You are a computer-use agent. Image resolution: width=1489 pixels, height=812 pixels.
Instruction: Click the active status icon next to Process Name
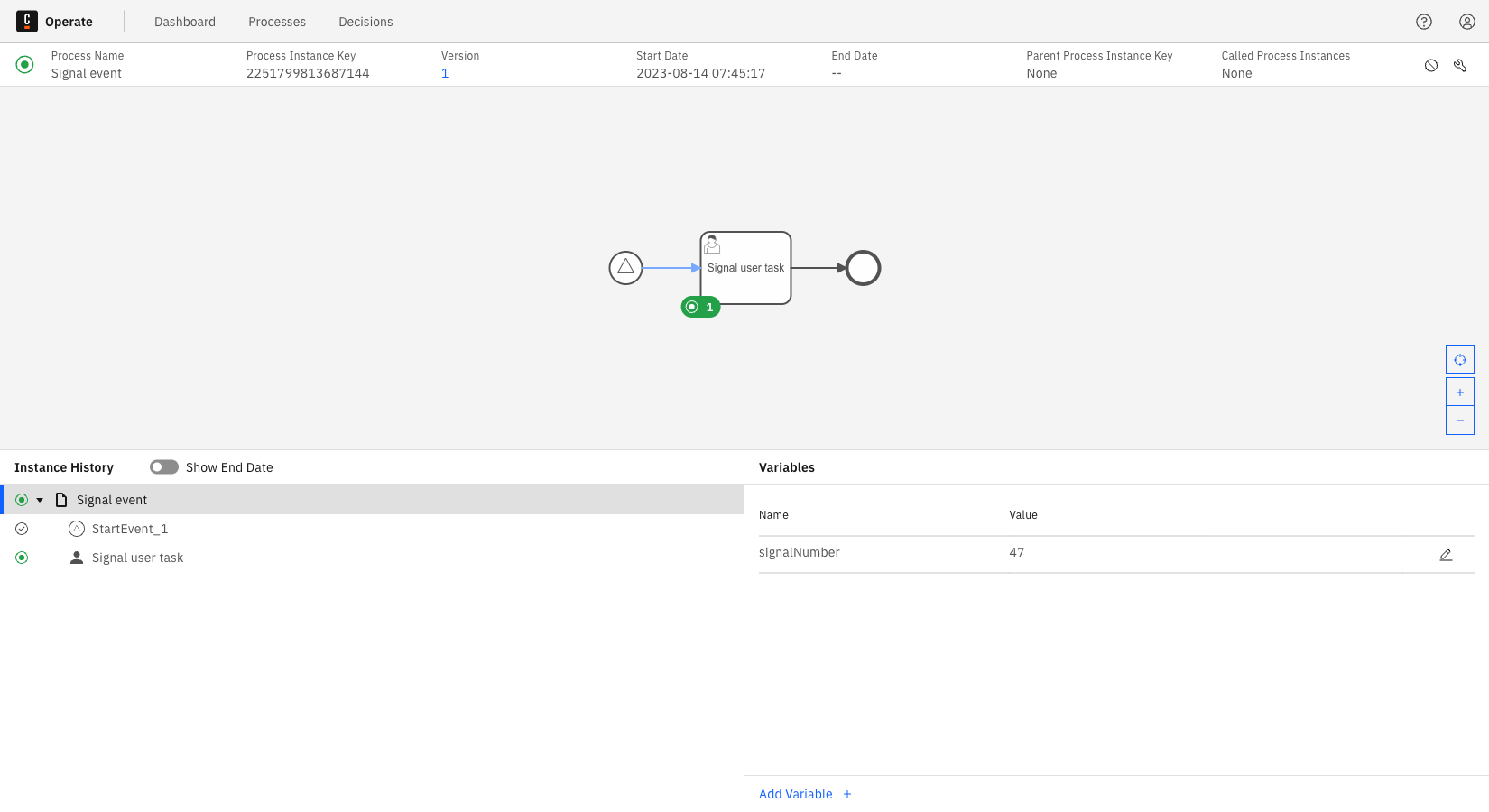25,64
